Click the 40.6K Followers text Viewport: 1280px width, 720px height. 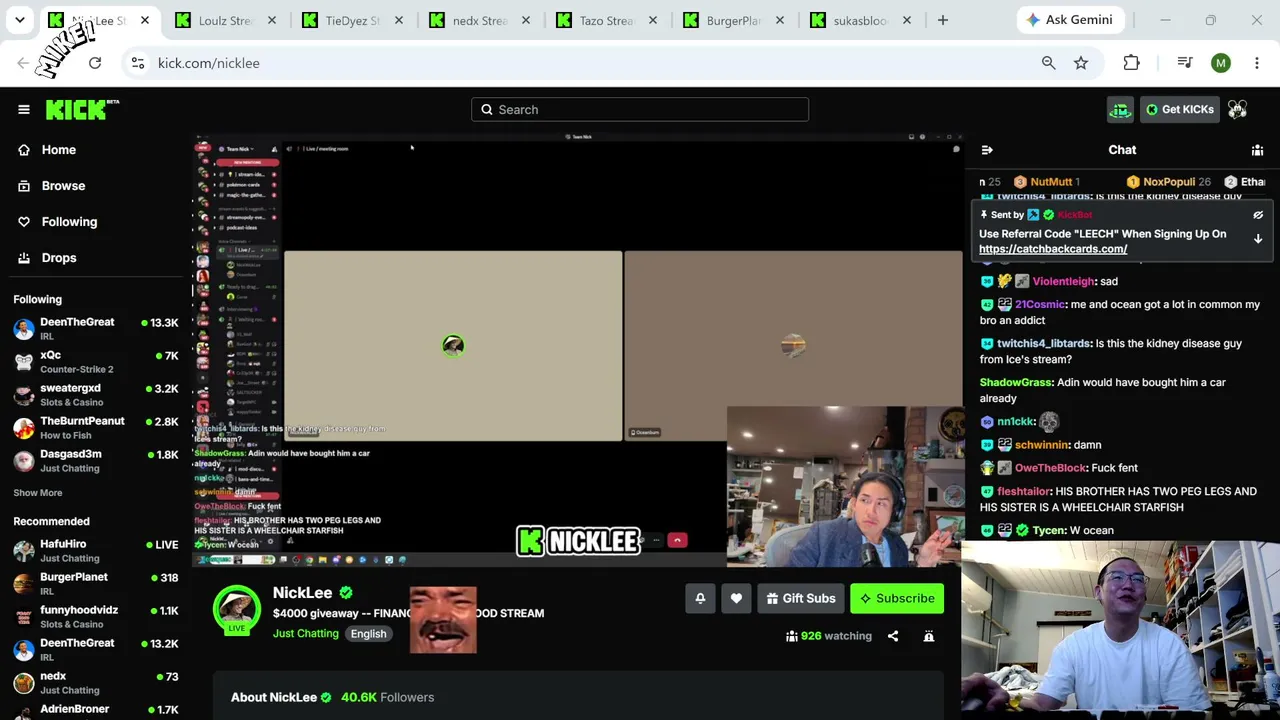387,697
